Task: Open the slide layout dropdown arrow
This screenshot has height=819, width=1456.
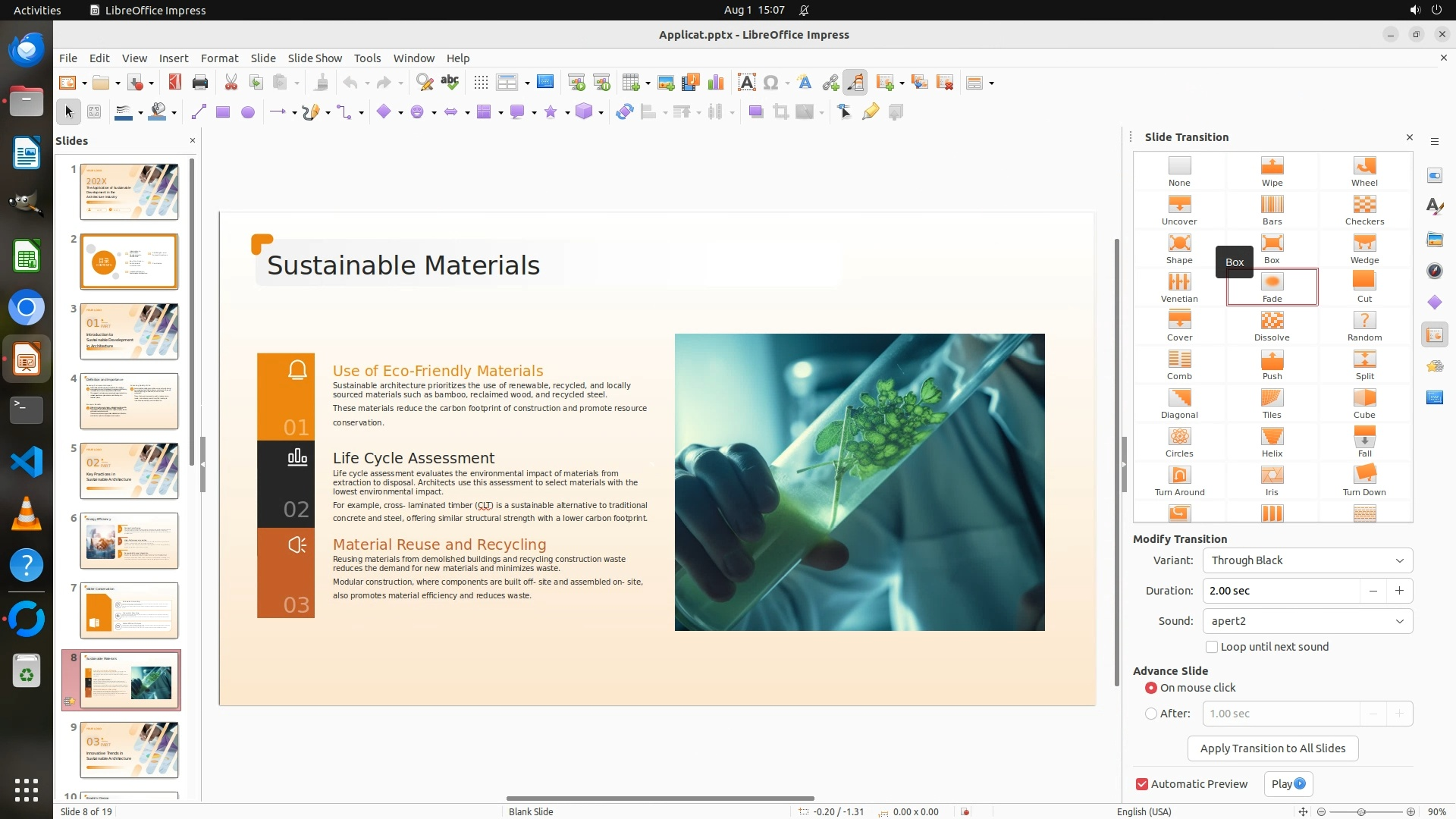Action: click(992, 83)
